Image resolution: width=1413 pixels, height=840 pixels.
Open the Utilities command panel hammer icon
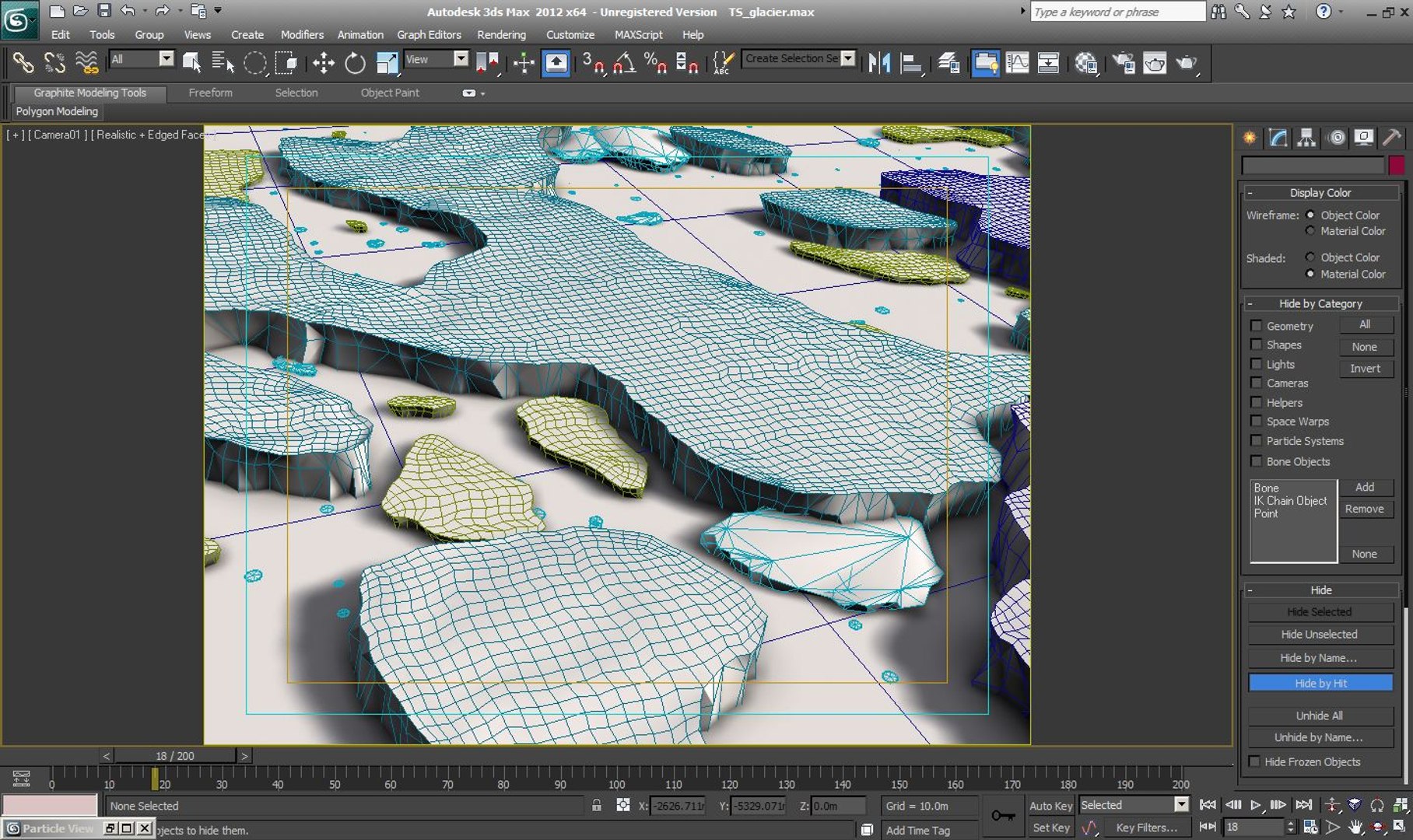tap(1392, 138)
